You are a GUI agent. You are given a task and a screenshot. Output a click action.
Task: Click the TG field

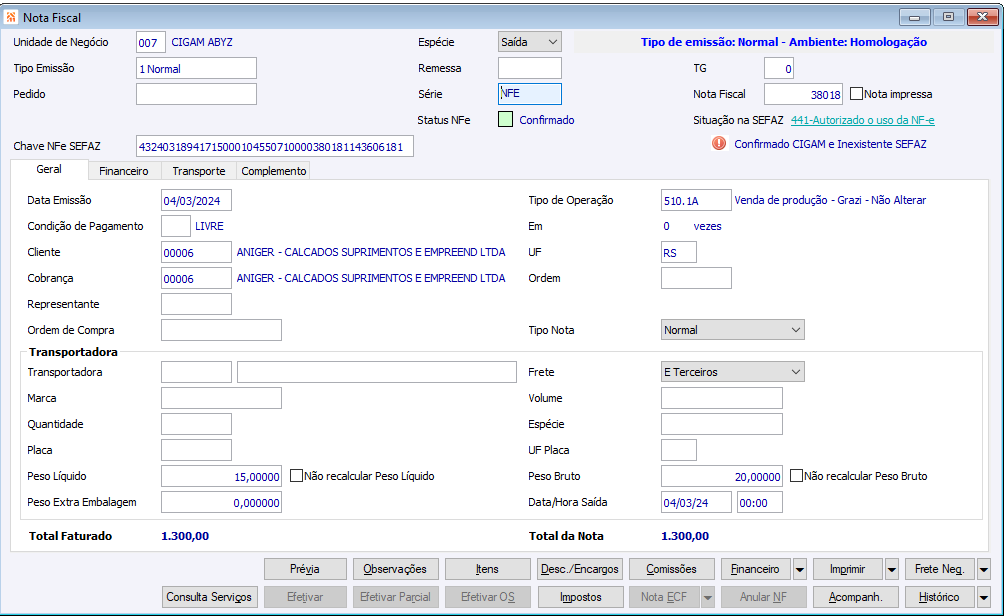(x=779, y=68)
